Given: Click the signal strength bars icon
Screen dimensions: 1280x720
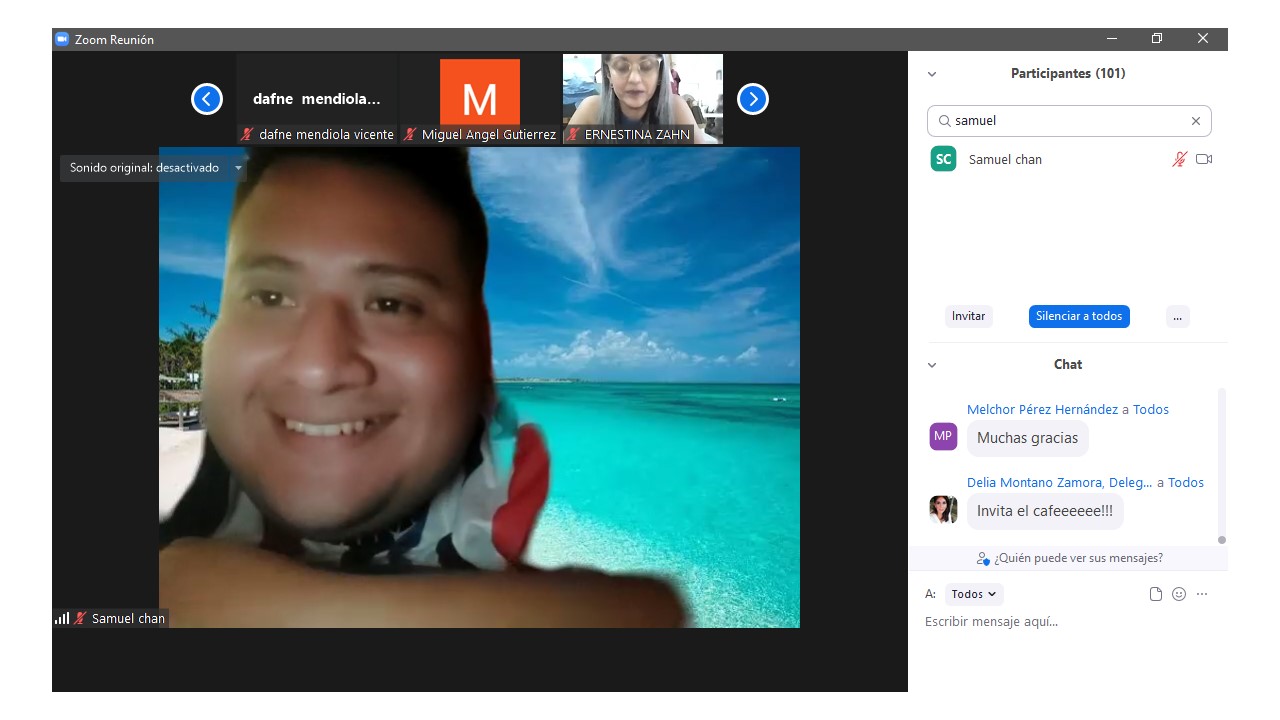Looking at the screenshot, I should 62,618.
